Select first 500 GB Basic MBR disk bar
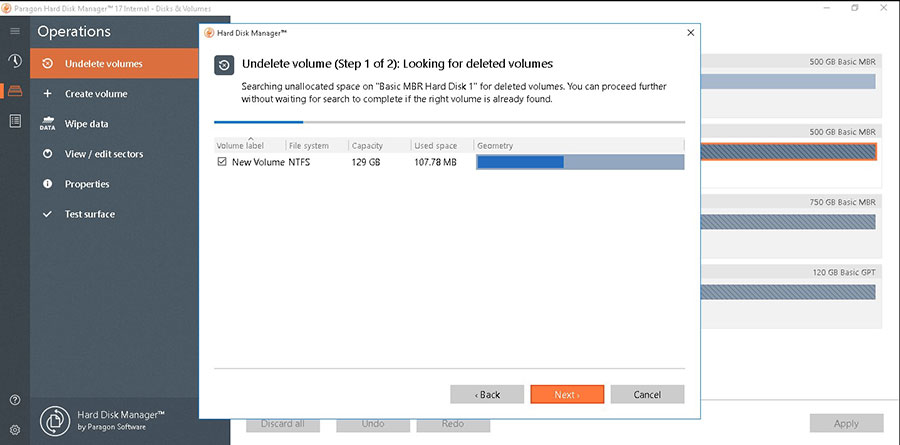 click(788, 82)
